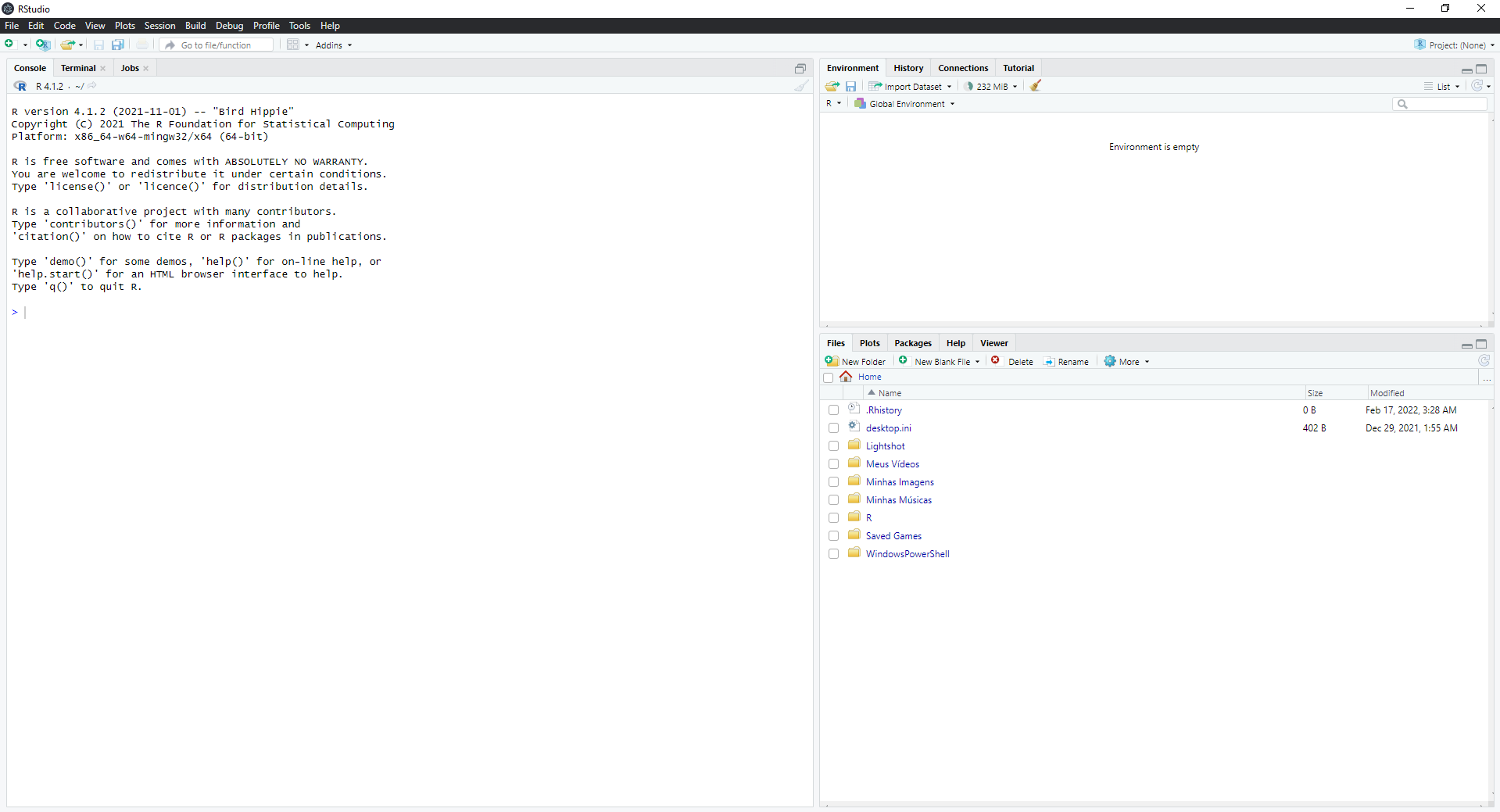1500x812 pixels.
Task: Open the Addins dropdown
Action: [x=332, y=45]
